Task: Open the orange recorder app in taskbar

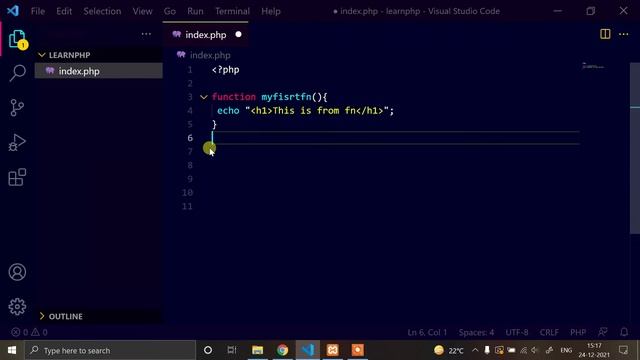Action: (x=357, y=350)
